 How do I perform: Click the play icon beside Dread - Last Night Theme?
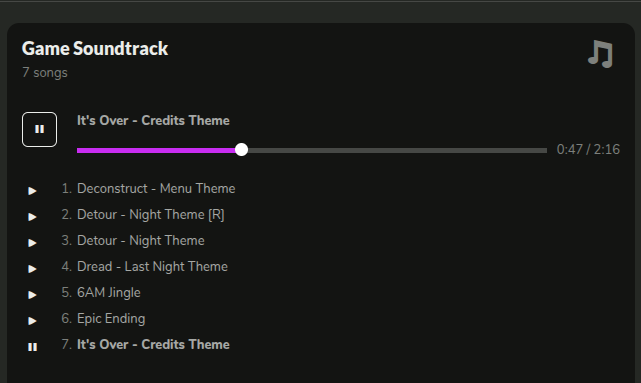coord(32,269)
